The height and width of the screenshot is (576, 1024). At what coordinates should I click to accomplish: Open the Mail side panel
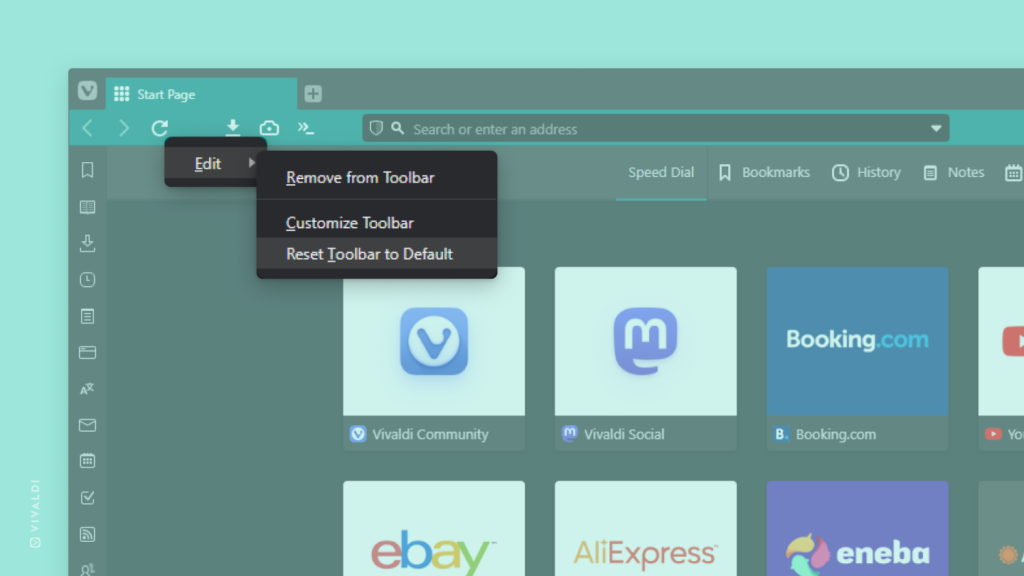tap(88, 425)
